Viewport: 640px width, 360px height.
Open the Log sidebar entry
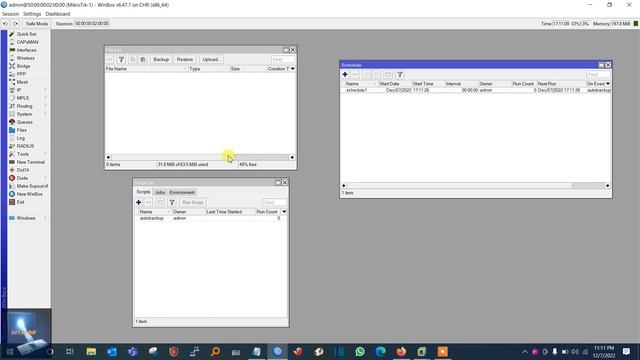click(20, 138)
